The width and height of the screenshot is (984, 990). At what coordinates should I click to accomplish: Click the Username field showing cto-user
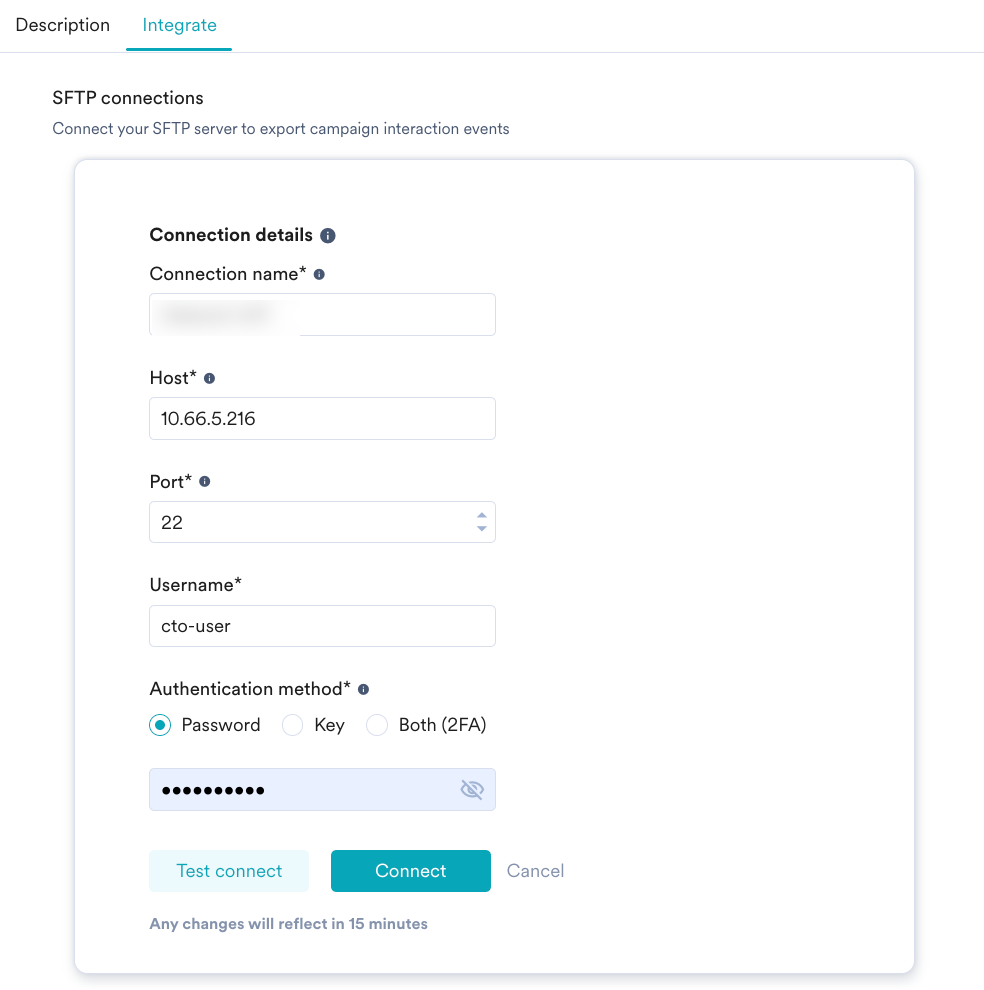pos(322,625)
